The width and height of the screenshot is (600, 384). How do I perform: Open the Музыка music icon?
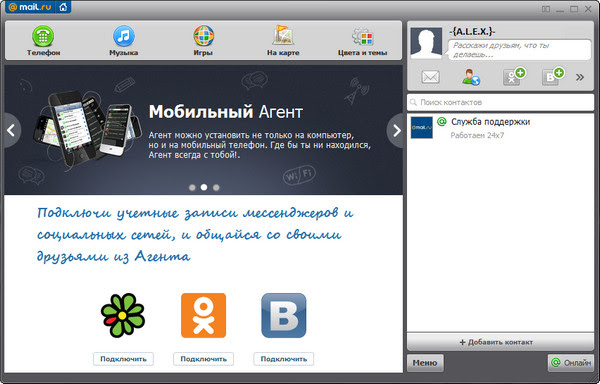tap(123, 36)
